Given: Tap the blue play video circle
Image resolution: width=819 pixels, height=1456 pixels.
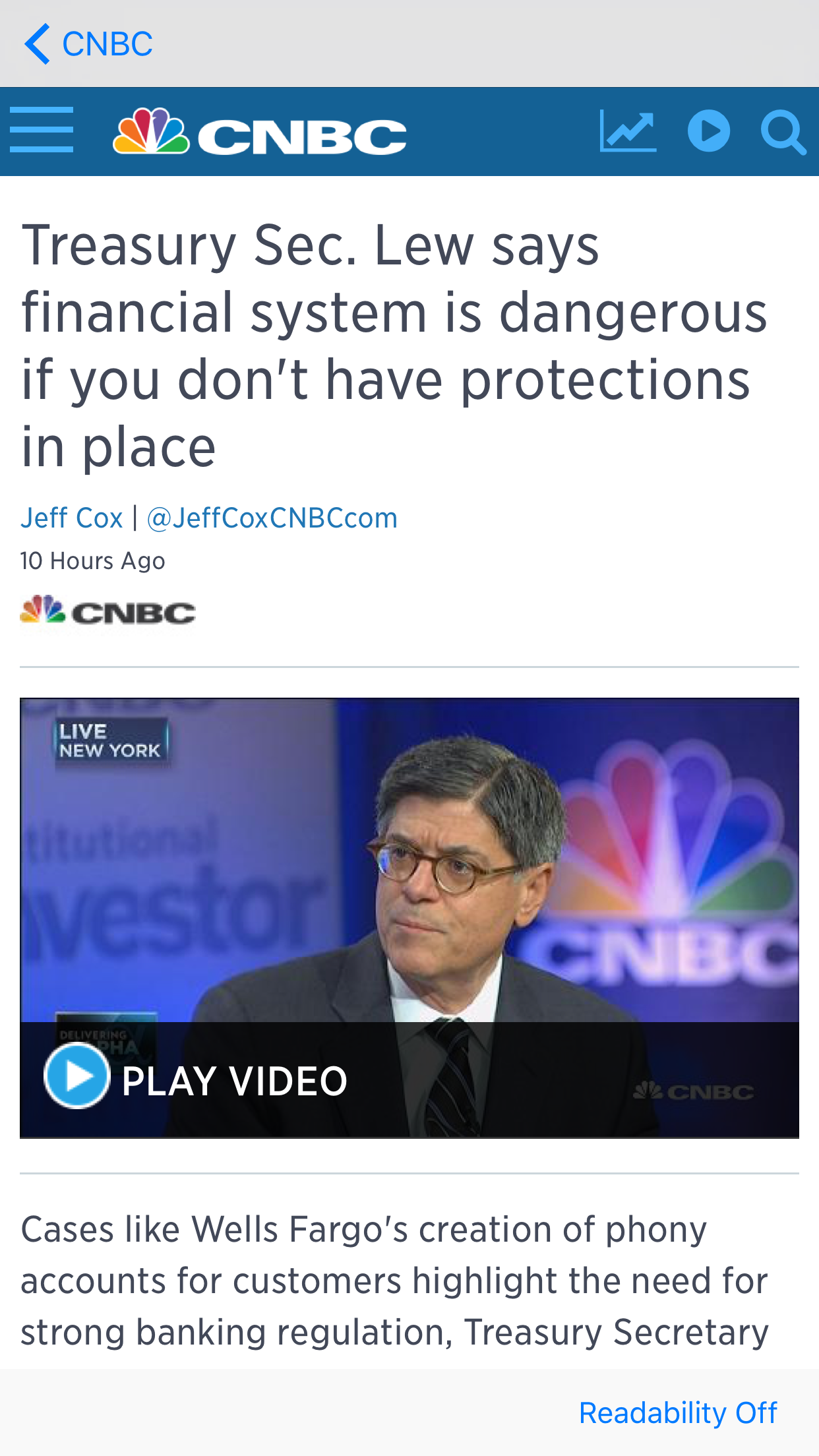Looking at the screenshot, I should pos(76,1076).
